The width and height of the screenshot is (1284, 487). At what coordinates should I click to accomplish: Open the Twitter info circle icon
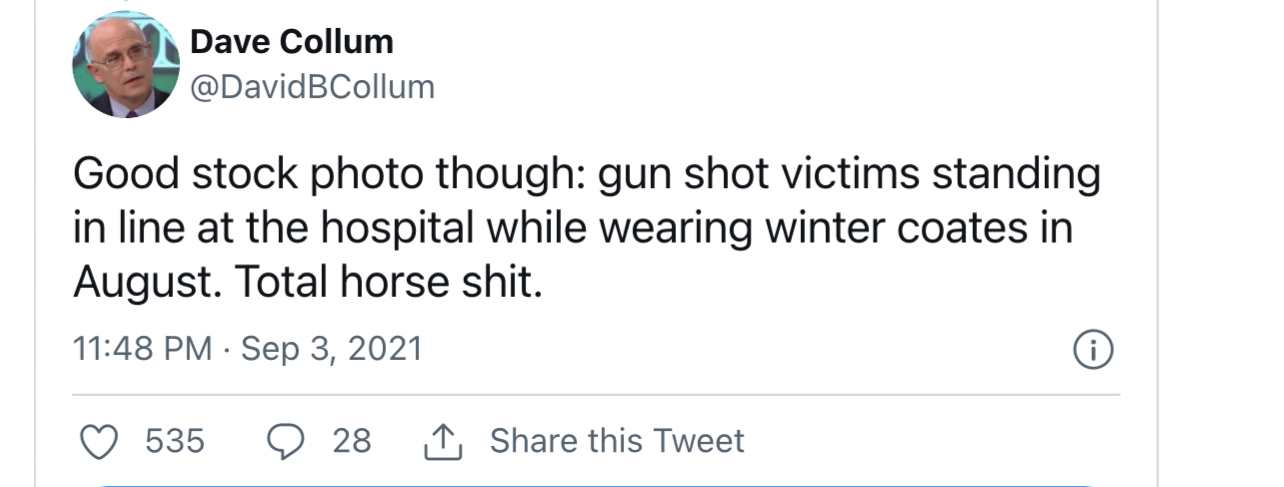(1093, 350)
